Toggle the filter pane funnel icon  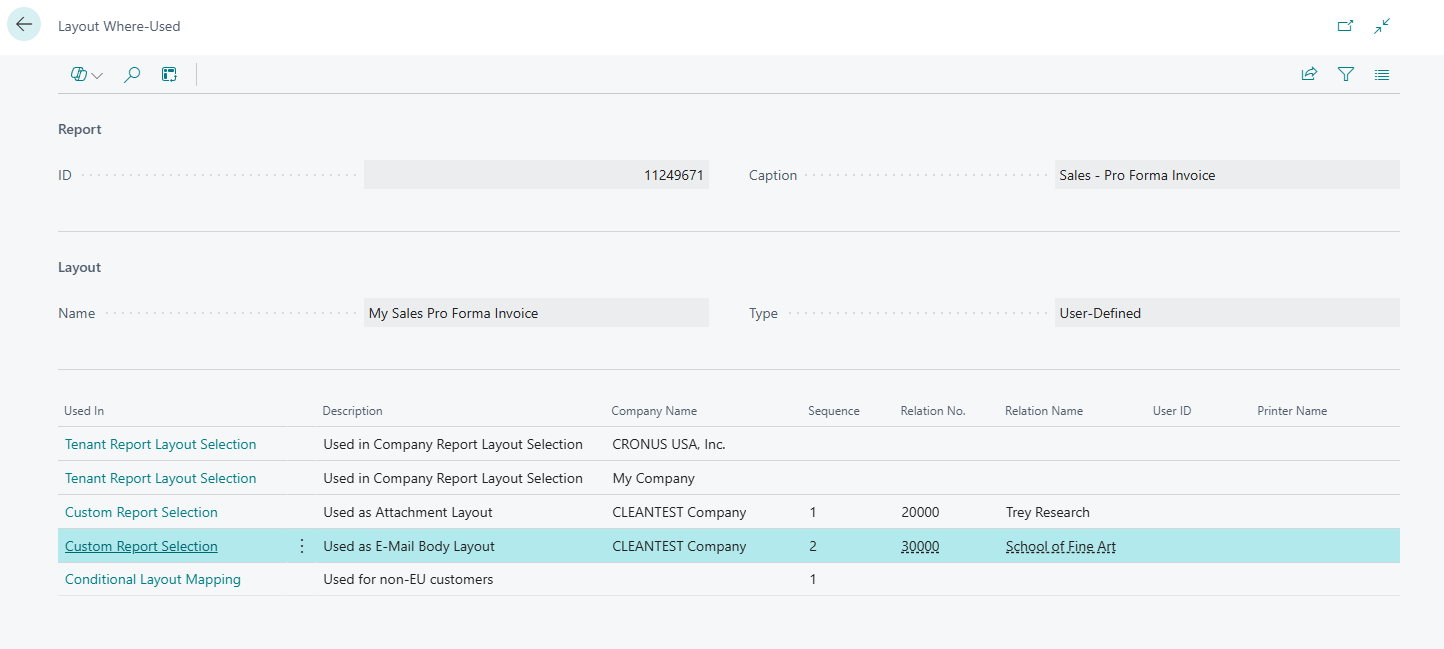click(x=1346, y=74)
